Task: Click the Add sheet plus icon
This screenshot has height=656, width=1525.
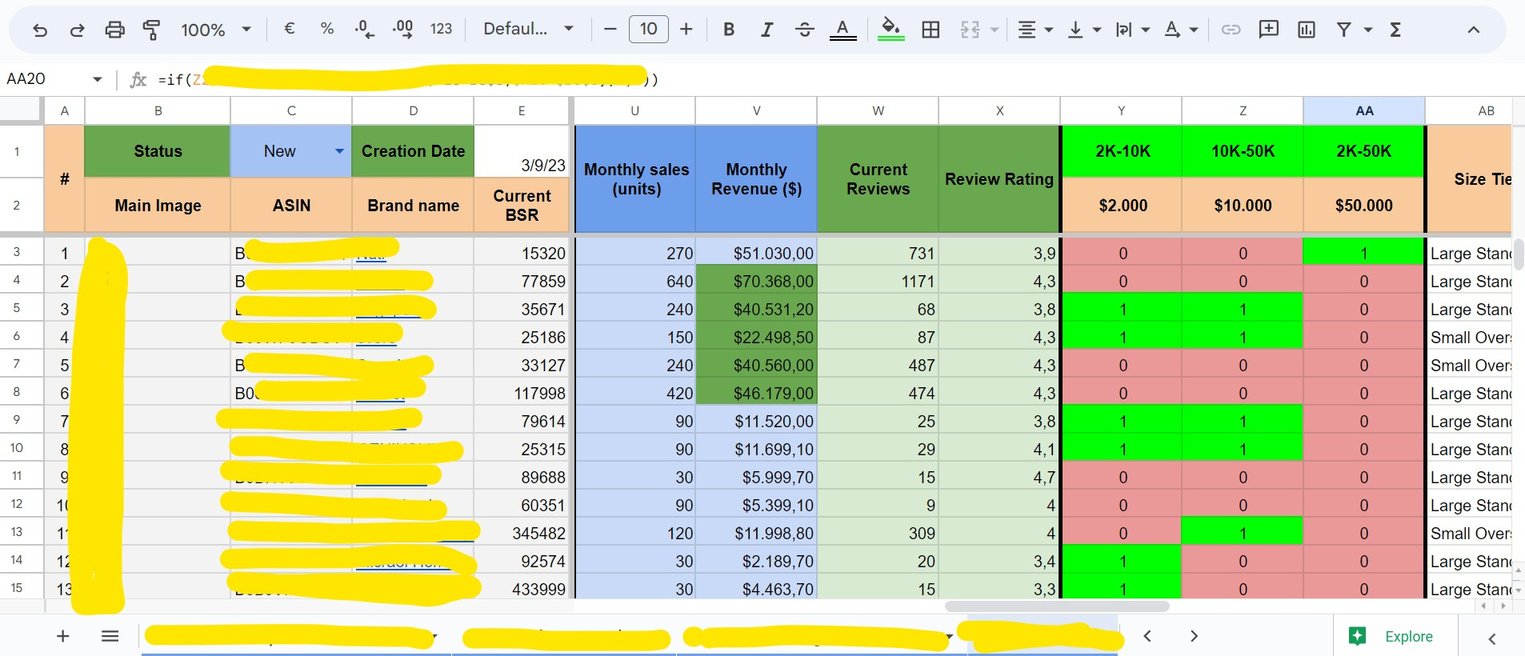Action: coord(63,636)
